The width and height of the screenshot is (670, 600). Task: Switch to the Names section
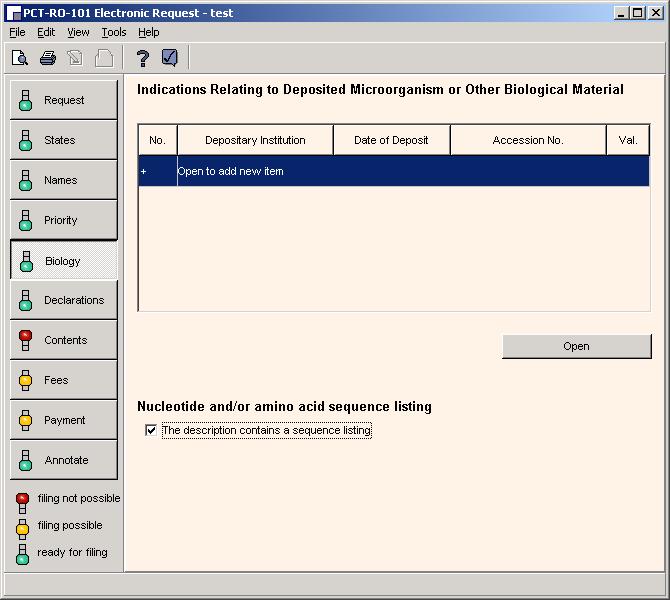(x=64, y=180)
